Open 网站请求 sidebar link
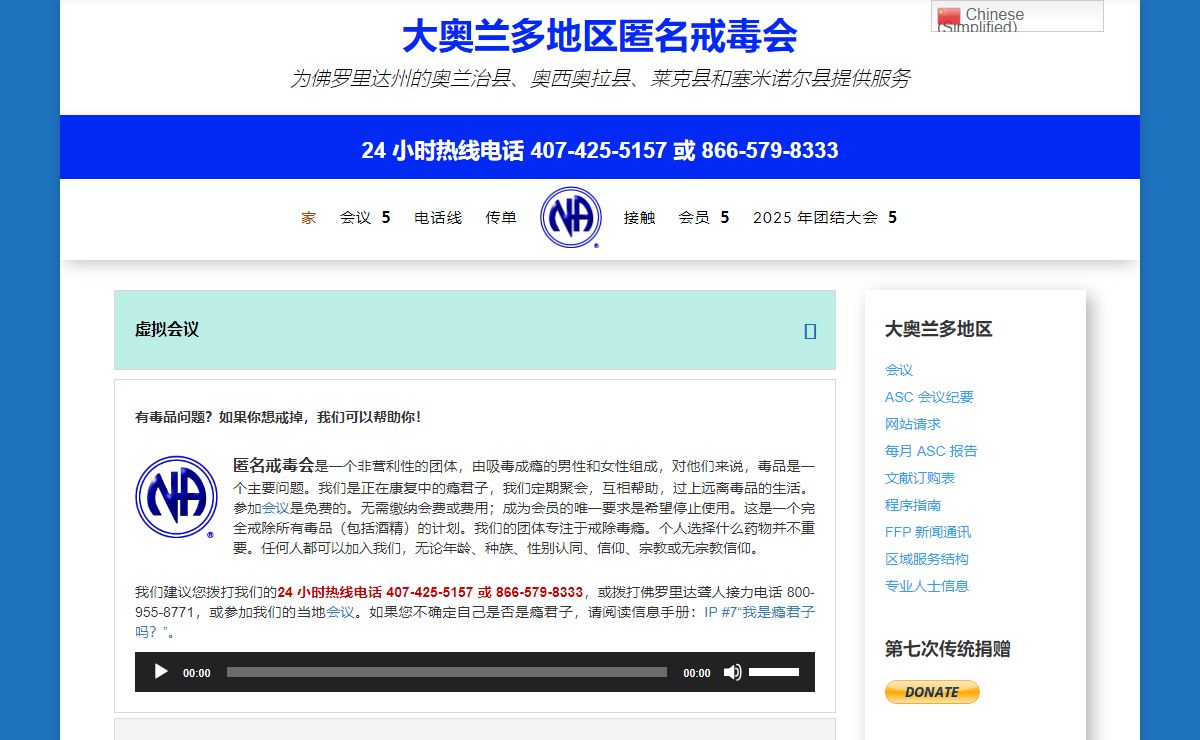The height and width of the screenshot is (740, 1200). click(x=913, y=424)
